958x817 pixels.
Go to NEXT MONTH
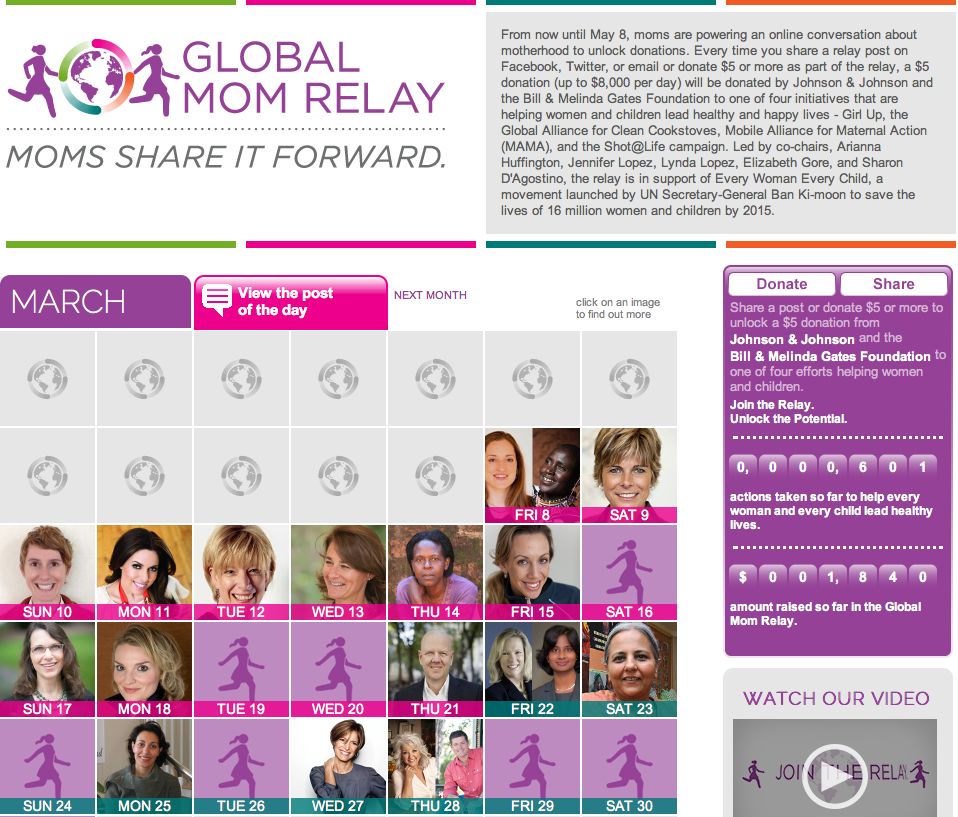(430, 295)
